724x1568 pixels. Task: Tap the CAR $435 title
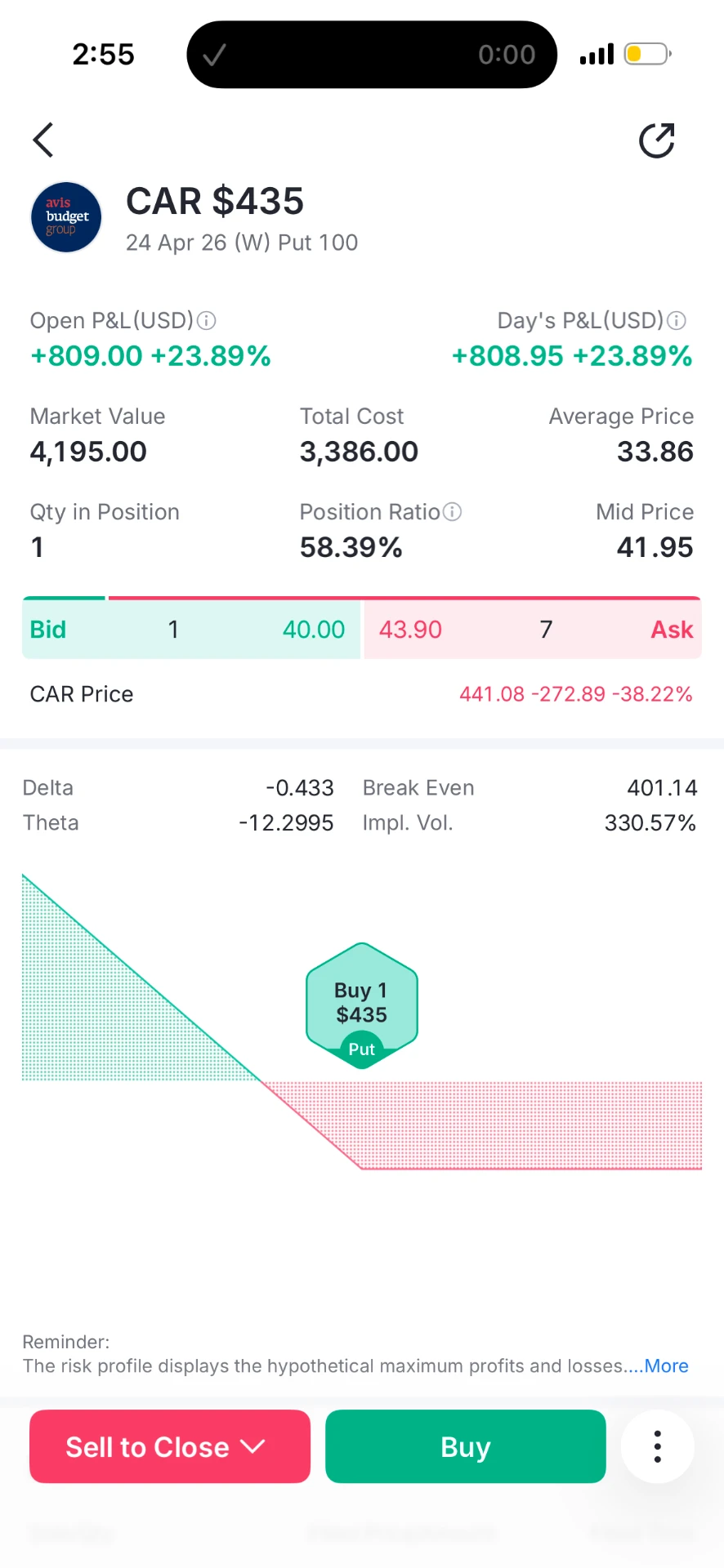(215, 201)
